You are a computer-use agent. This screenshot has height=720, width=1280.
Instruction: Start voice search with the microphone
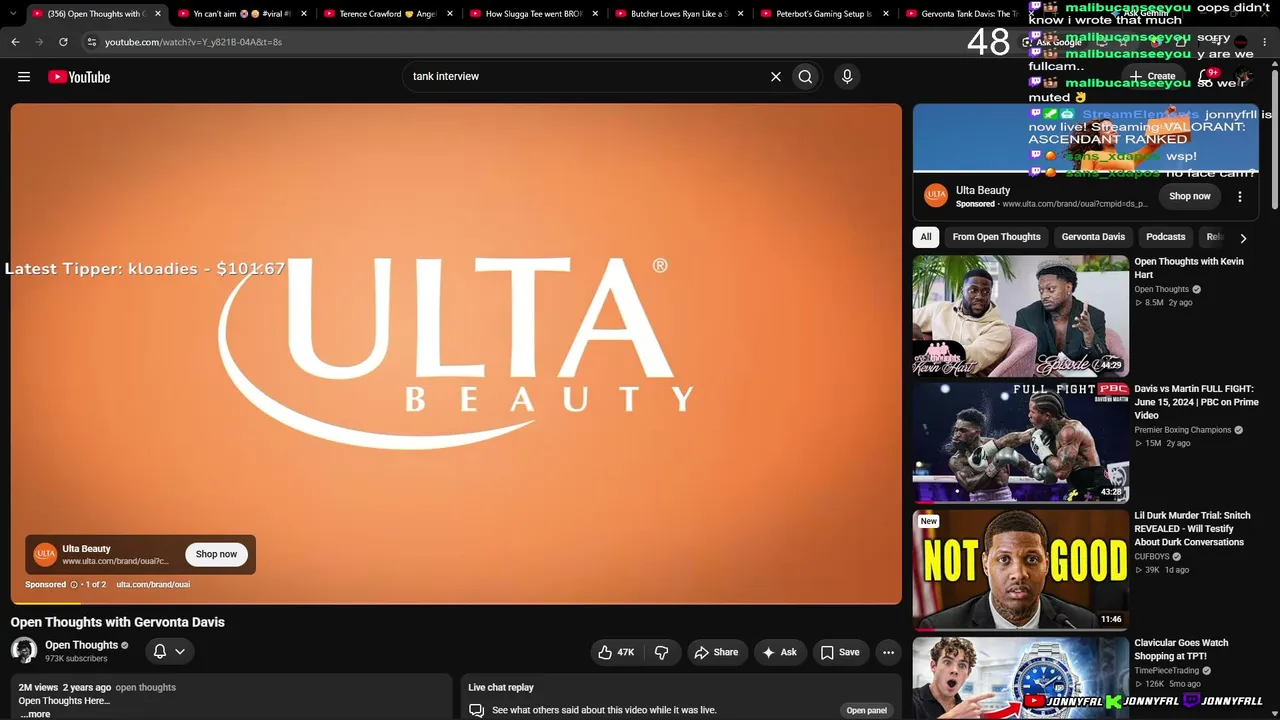(x=847, y=76)
